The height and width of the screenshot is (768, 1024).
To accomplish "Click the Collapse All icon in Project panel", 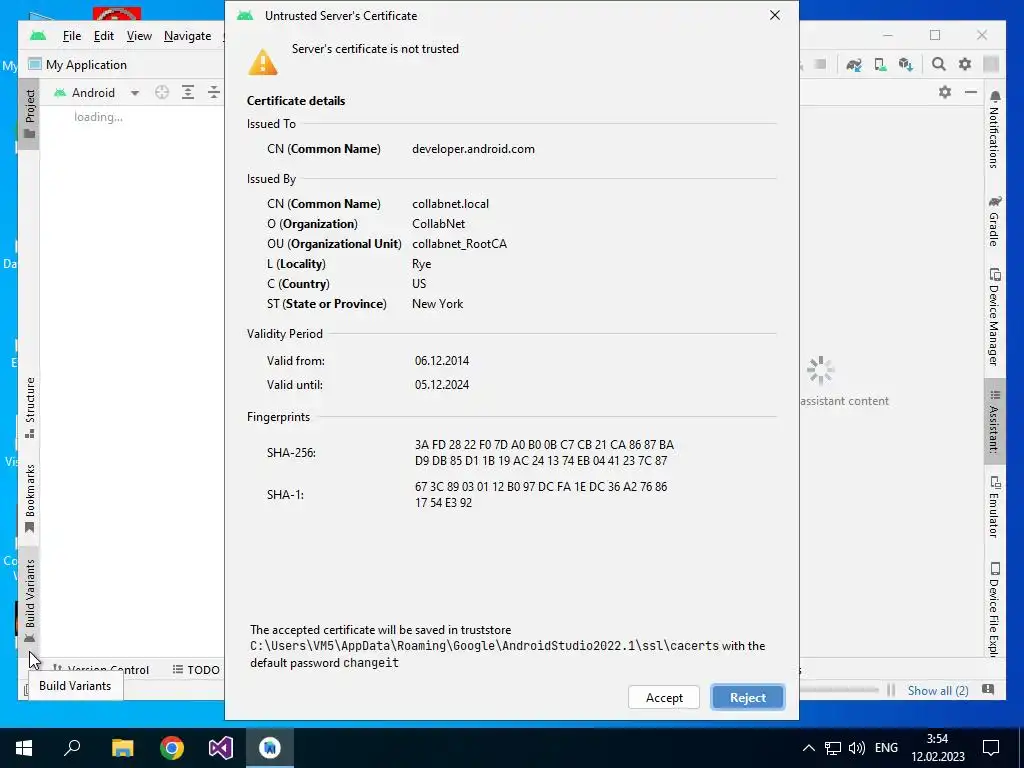I will click(x=214, y=93).
